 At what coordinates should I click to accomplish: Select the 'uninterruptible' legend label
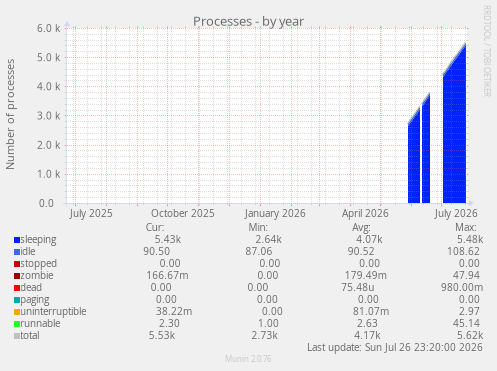53,312
